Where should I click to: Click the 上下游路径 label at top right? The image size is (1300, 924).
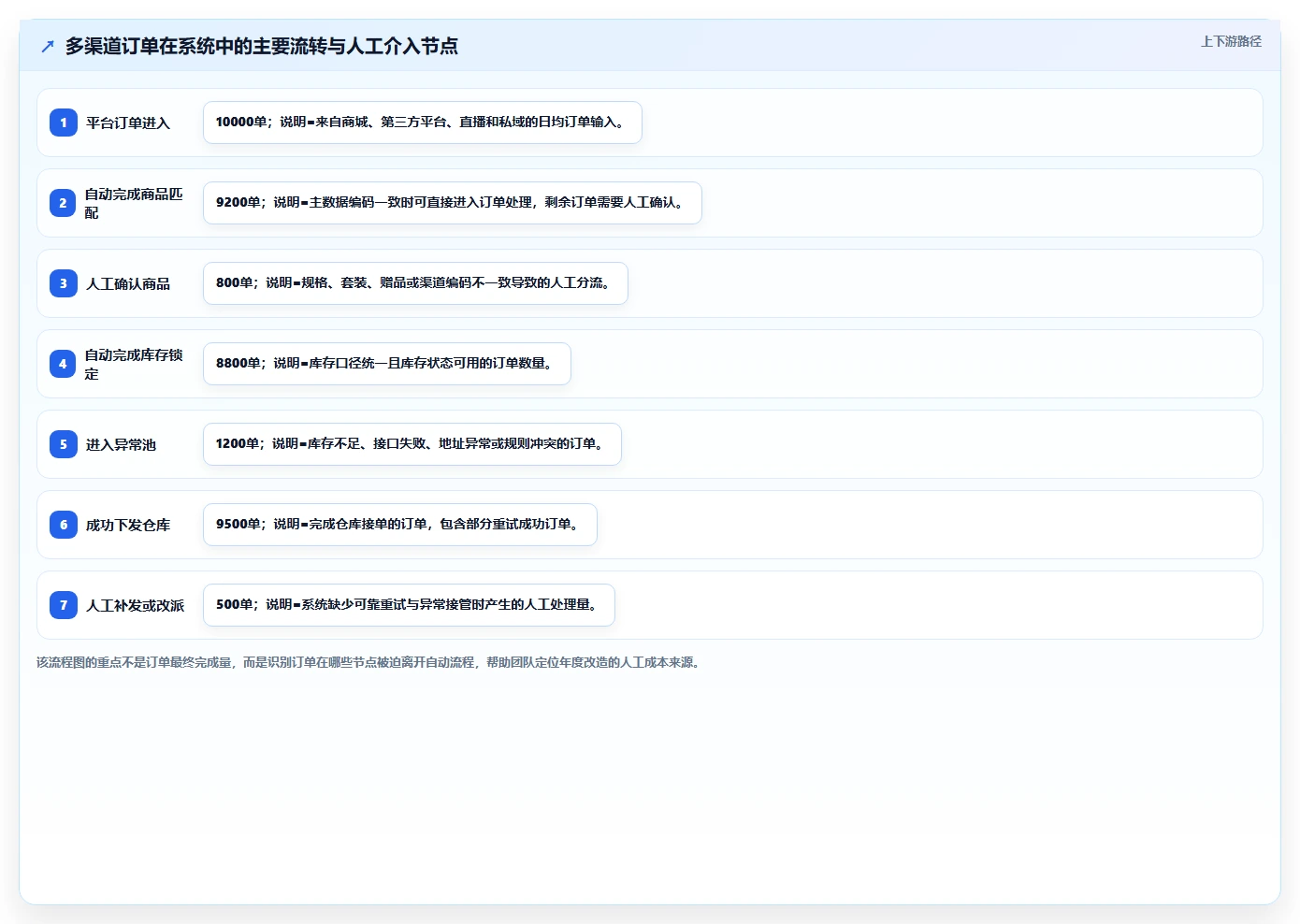click(1231, 41)
